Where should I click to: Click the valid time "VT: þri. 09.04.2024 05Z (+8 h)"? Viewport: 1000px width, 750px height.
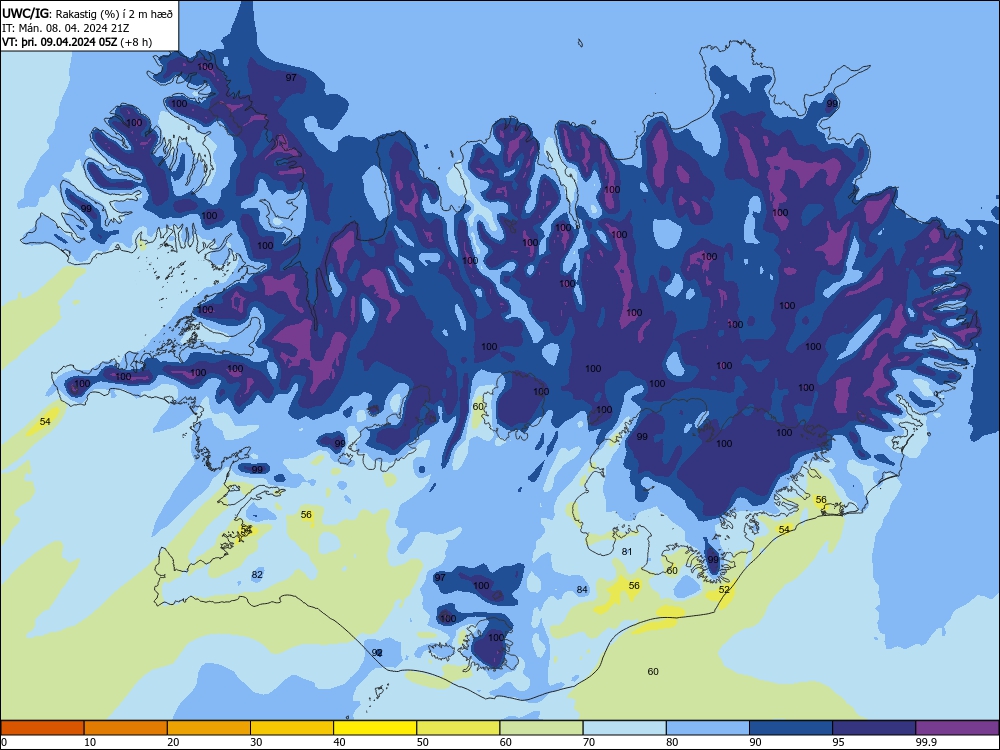[x=77, y=42]
